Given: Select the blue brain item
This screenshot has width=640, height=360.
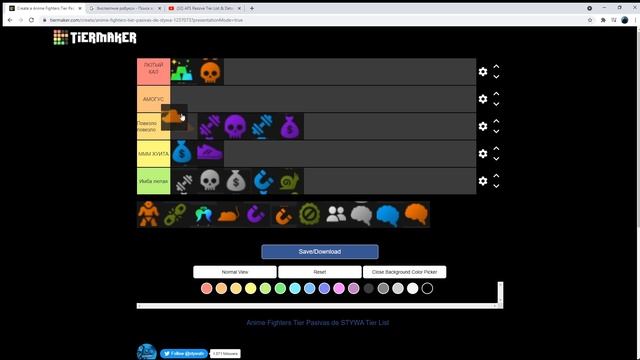Looking at the screenshot, I should (x=388, y=215).
